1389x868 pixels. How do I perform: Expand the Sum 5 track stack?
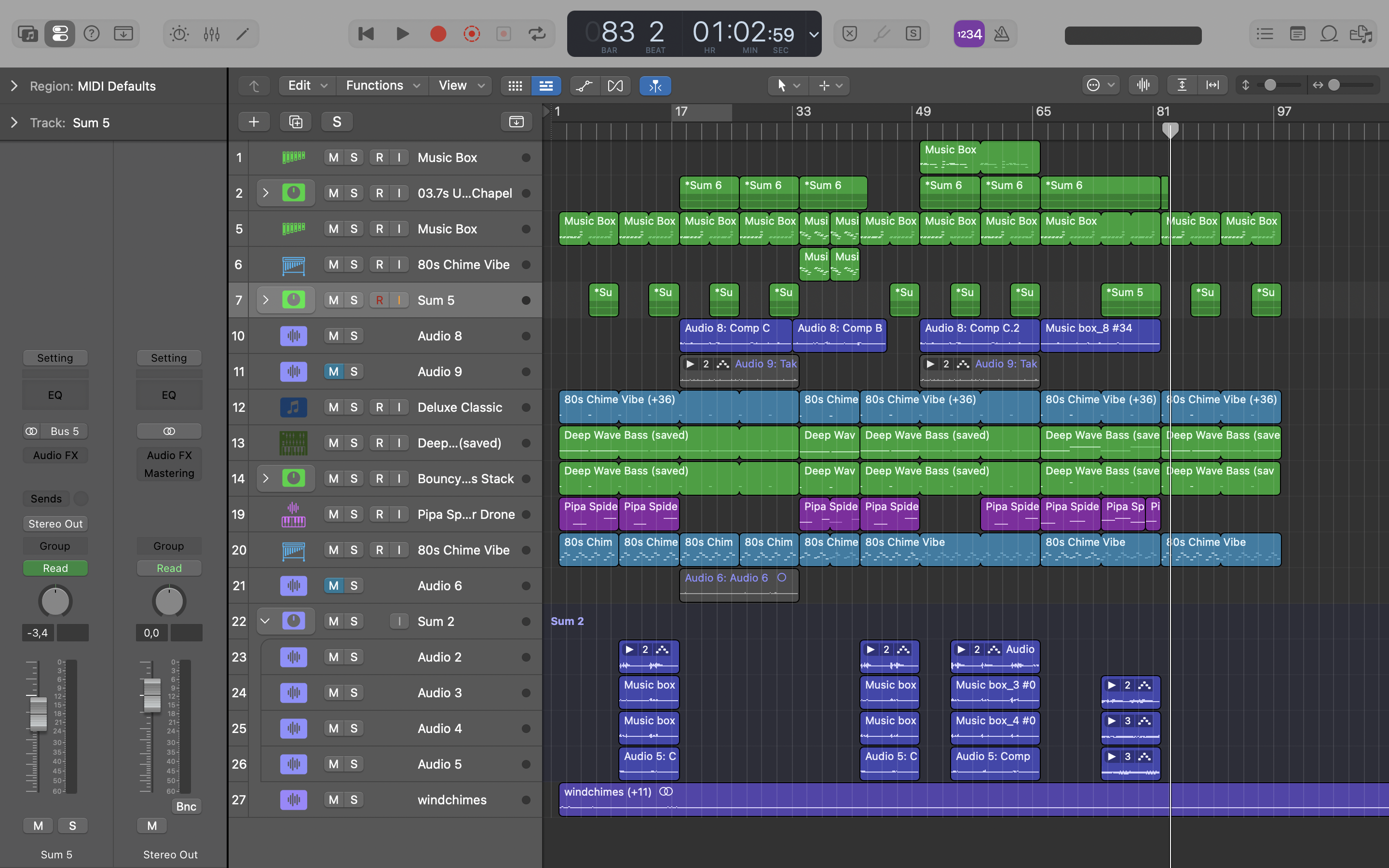(x=265, y=300)
